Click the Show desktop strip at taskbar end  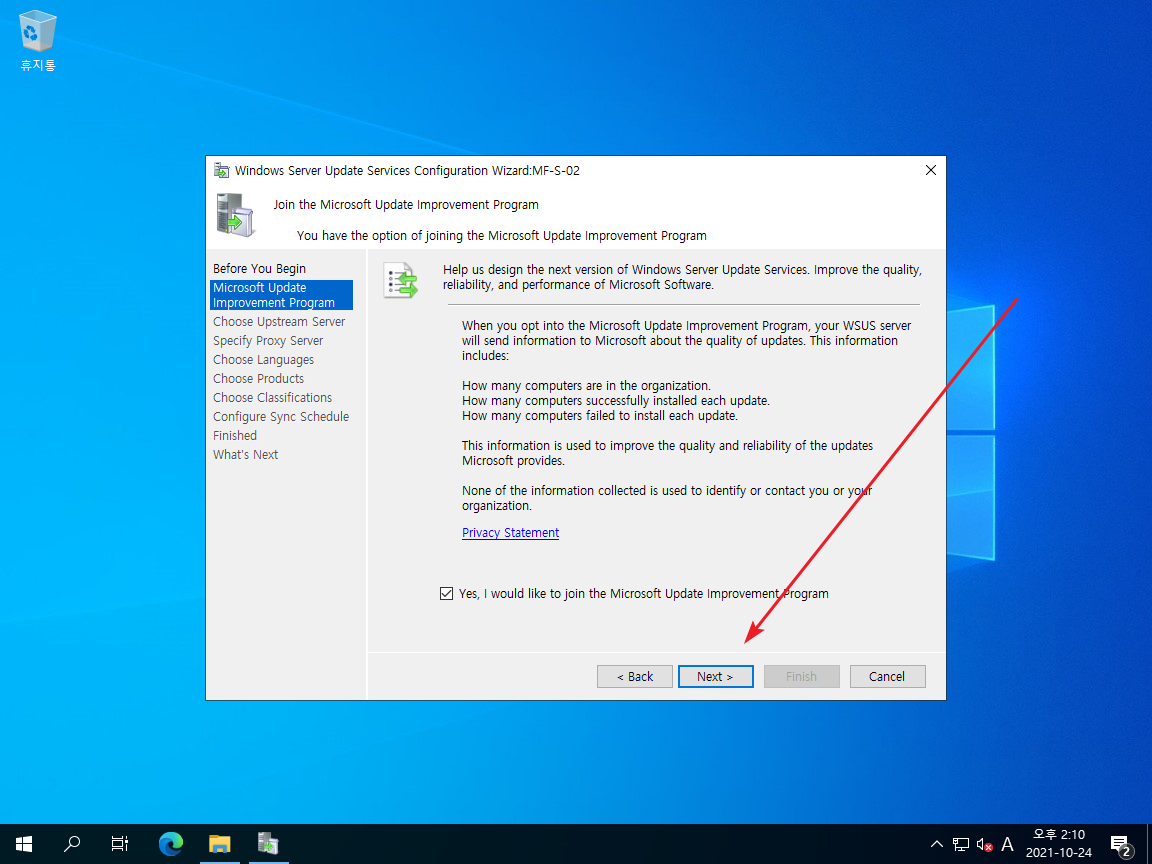[1149, 843]
